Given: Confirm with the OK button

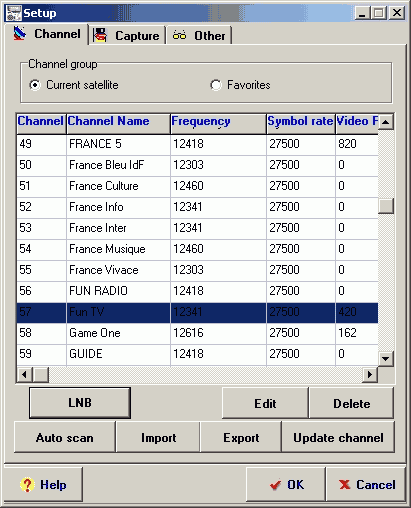Looking at the screenshot, I should [x=286, y=484].
